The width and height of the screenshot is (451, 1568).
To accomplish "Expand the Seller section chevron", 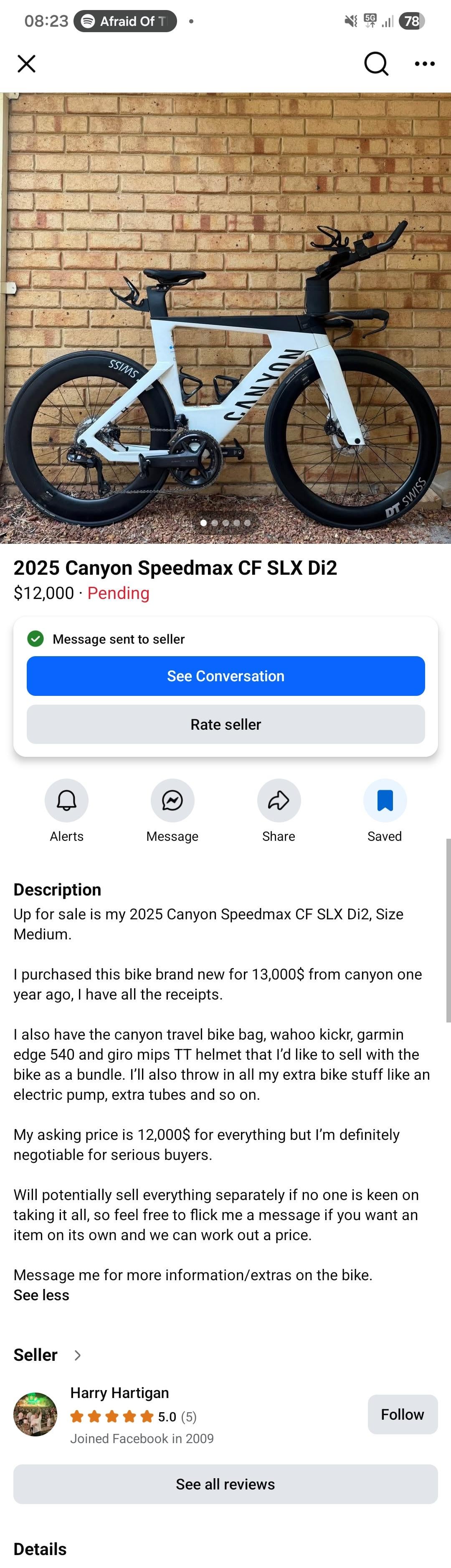I will coord(77,1355).
